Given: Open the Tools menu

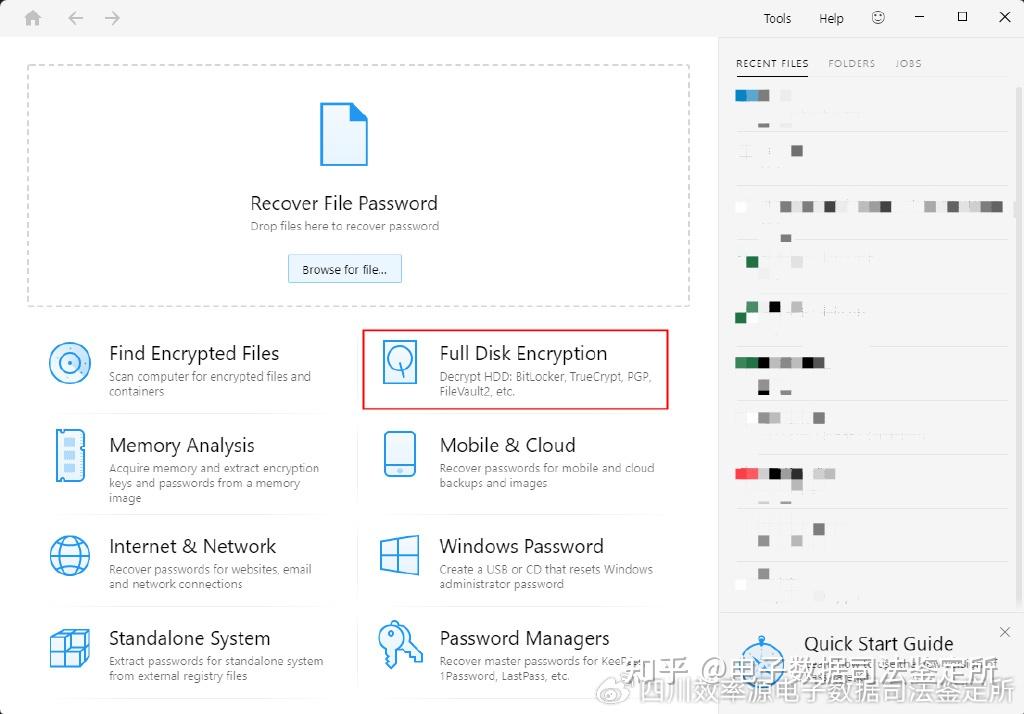Looking at the screenshot, I should point(777,17).
